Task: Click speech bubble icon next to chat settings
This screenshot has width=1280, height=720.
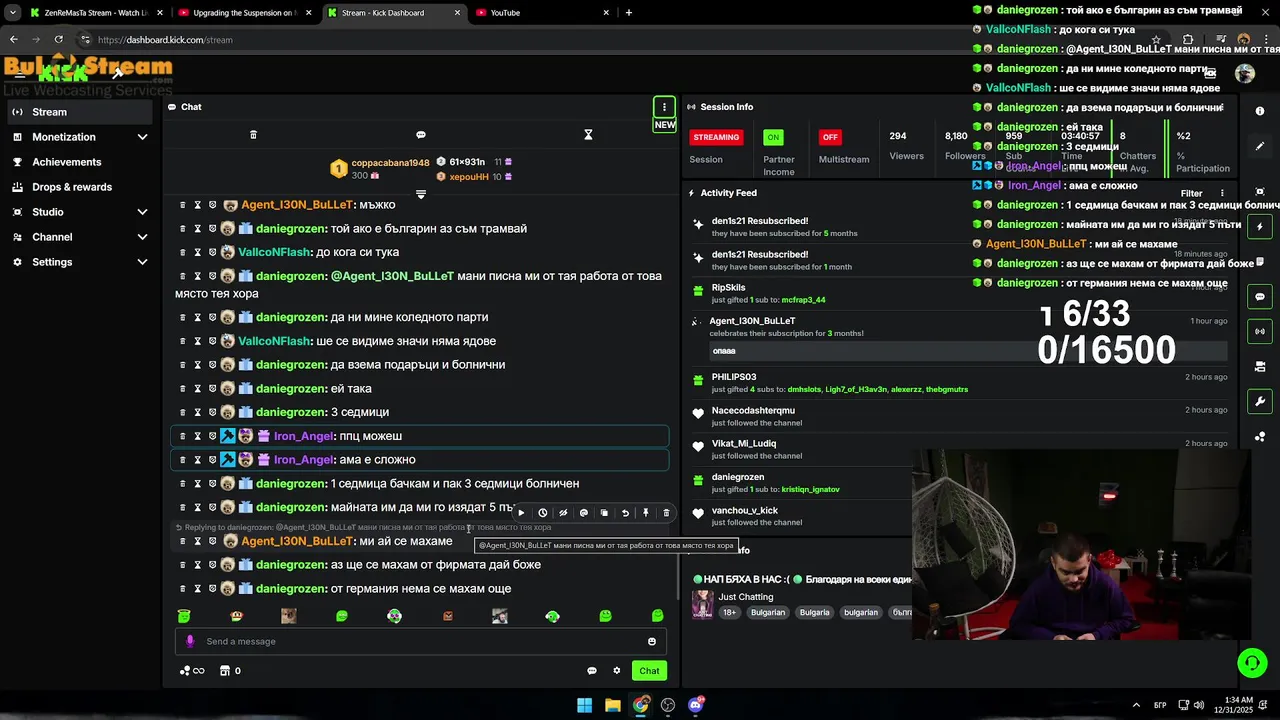Action: click(x=591, y=671)
